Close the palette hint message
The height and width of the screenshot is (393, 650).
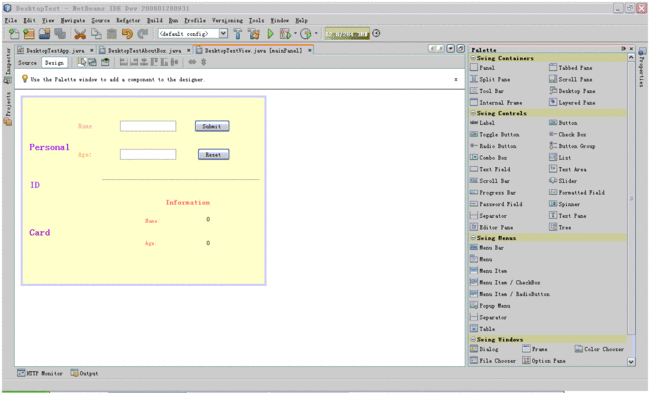[x=456, y=79]
